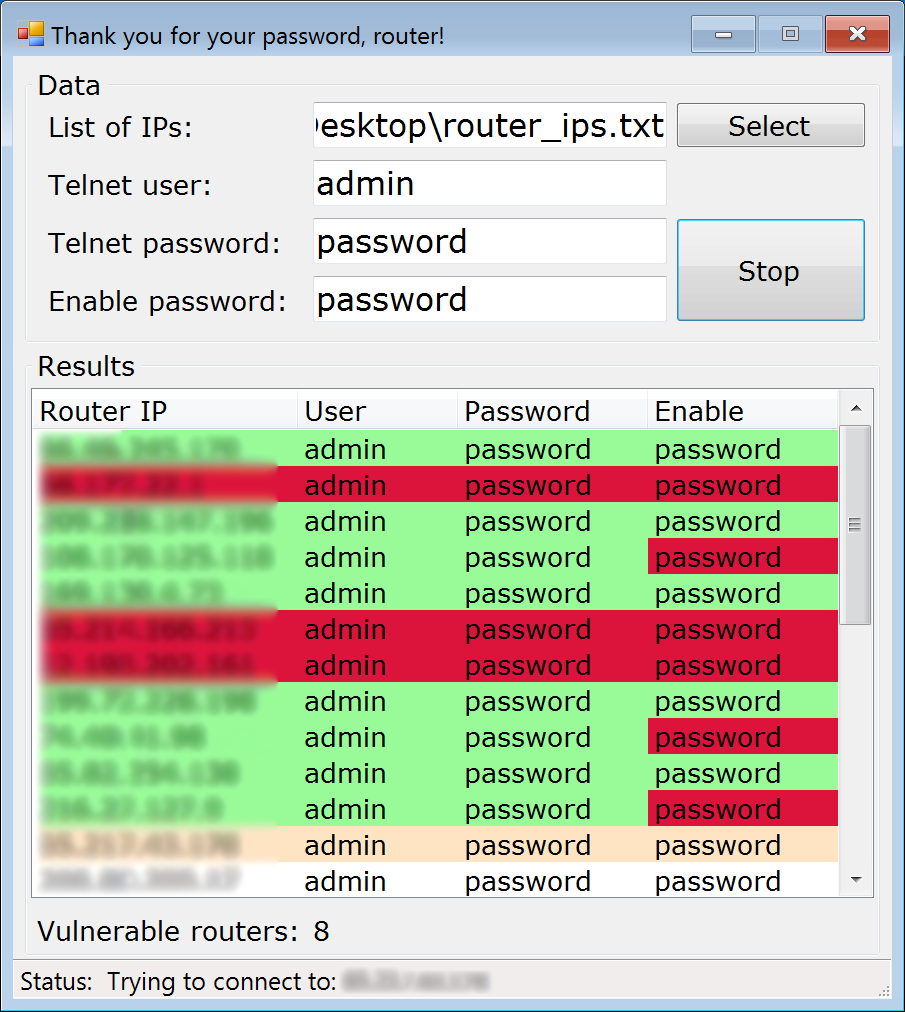
Task: Click the Password column header
Action: click(551, 411)
